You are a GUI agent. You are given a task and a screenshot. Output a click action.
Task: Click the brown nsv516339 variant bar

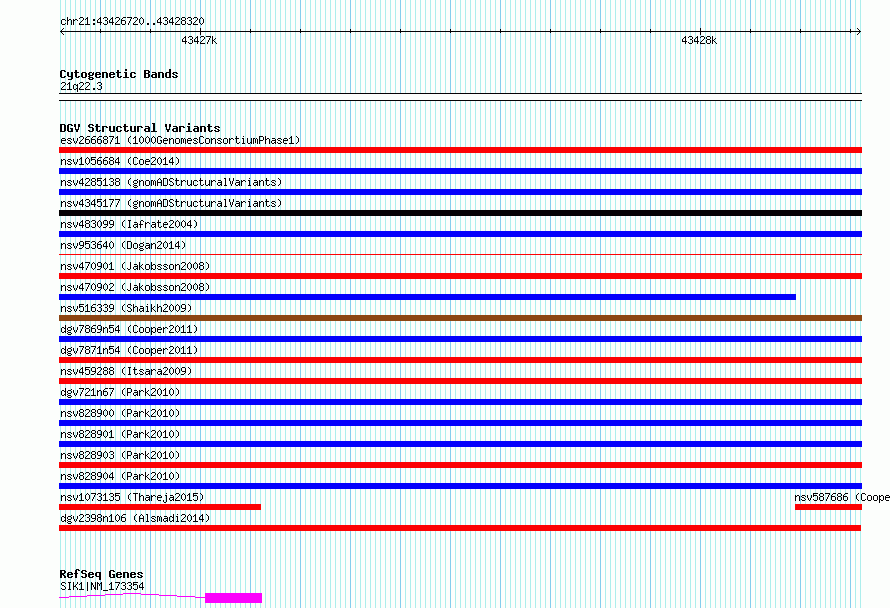pos(460,318)
